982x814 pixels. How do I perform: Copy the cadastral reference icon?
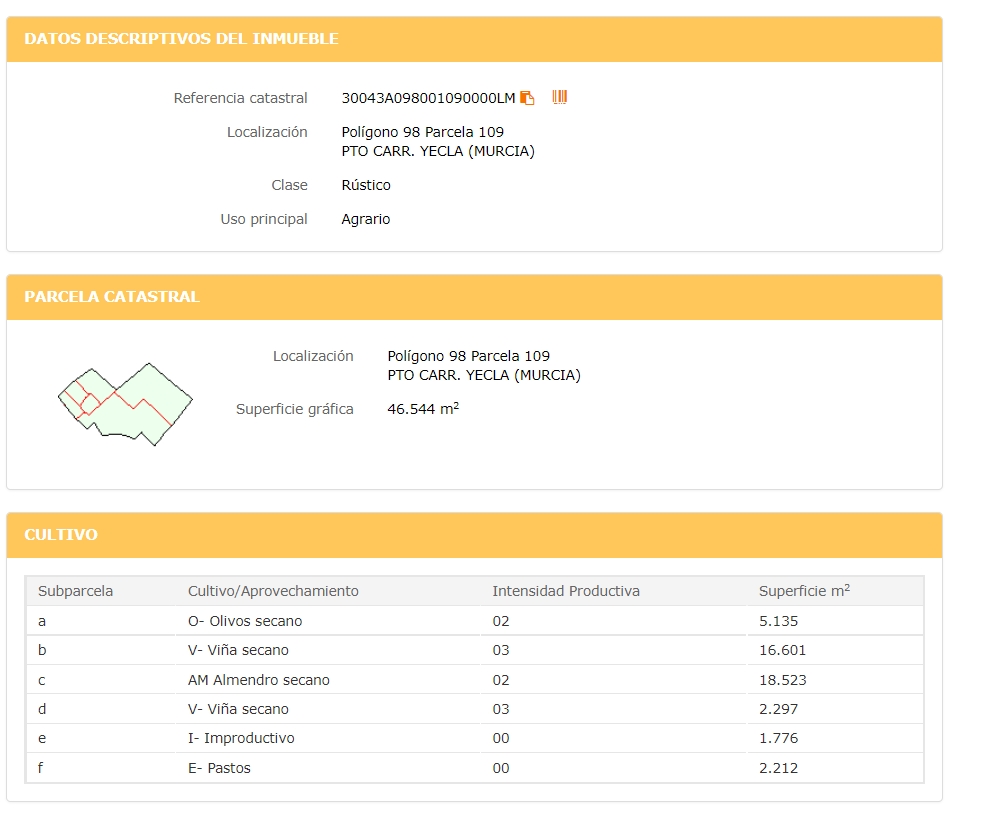(527, 98)
